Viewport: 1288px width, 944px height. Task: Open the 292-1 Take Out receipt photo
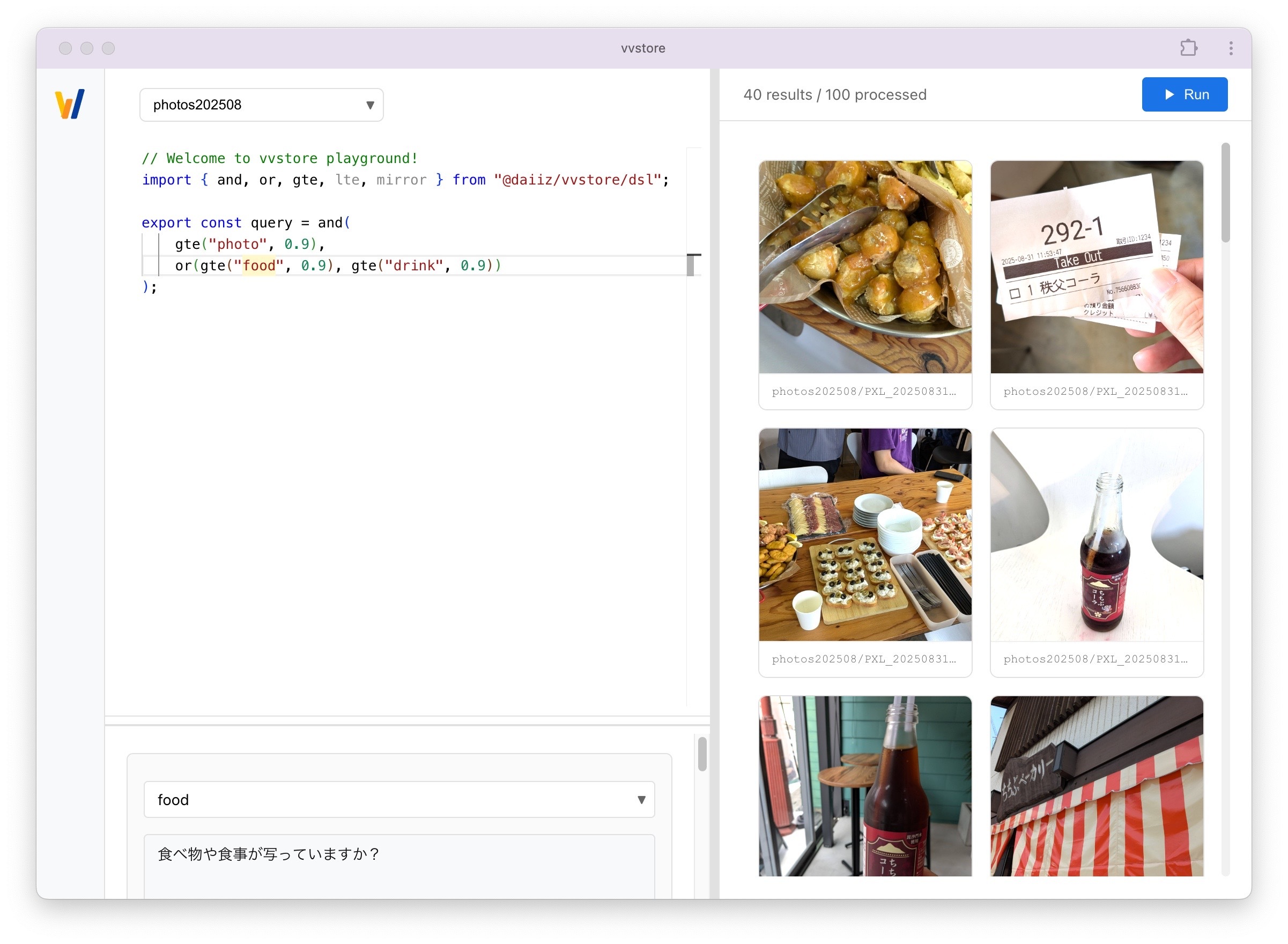[x=1096, y=267]
